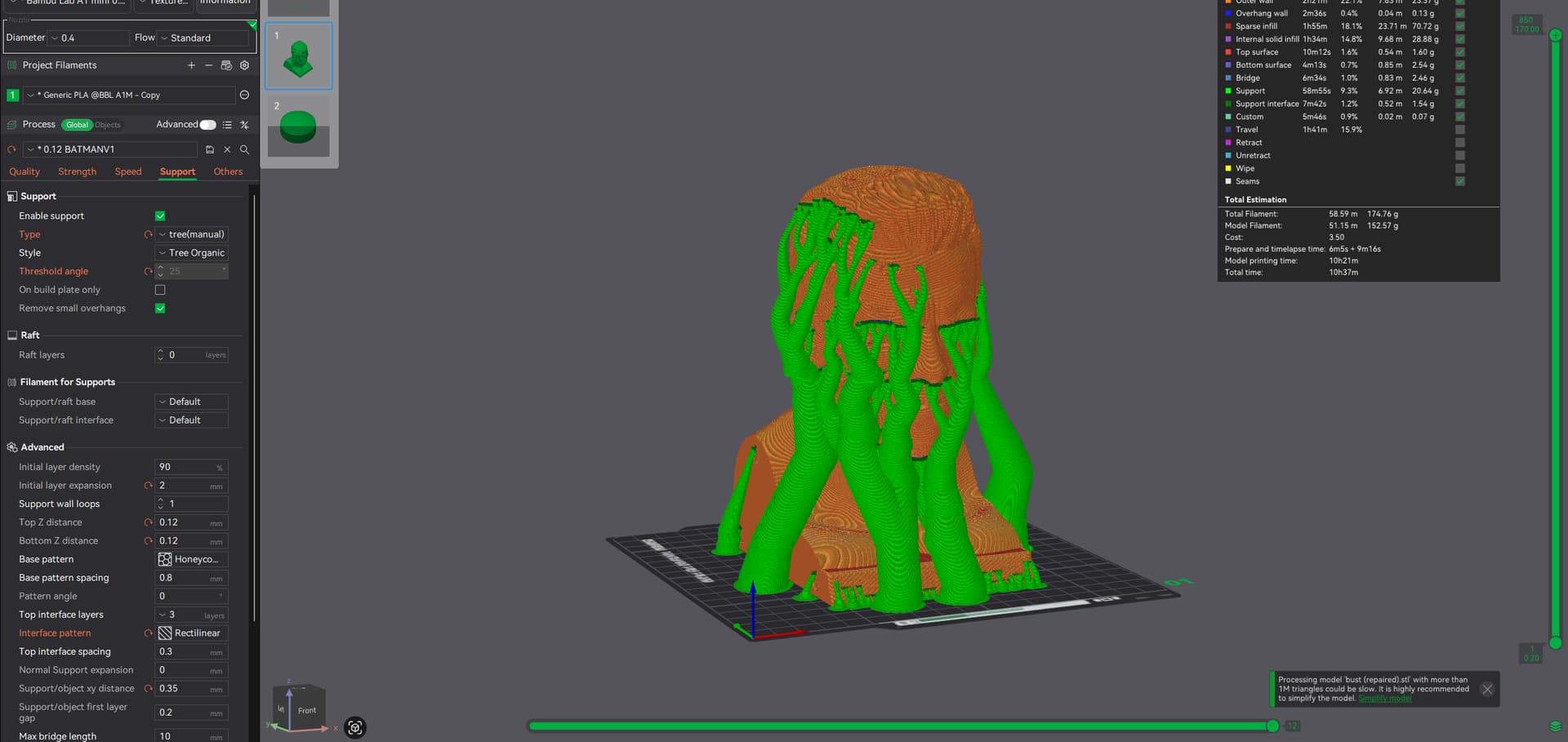Switch to the Strength tab
This screenshot has width=1568, height=742.
[78, 171]
